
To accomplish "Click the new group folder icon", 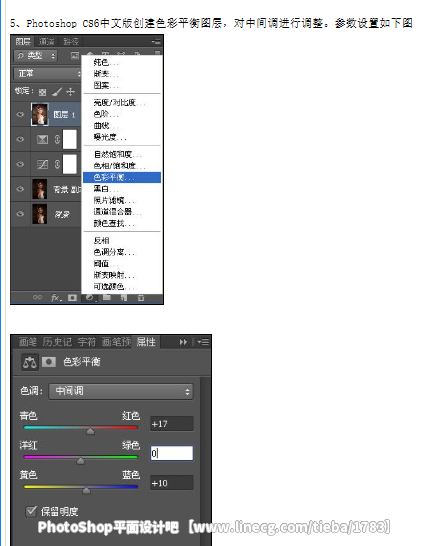I will tap(107, 297).
